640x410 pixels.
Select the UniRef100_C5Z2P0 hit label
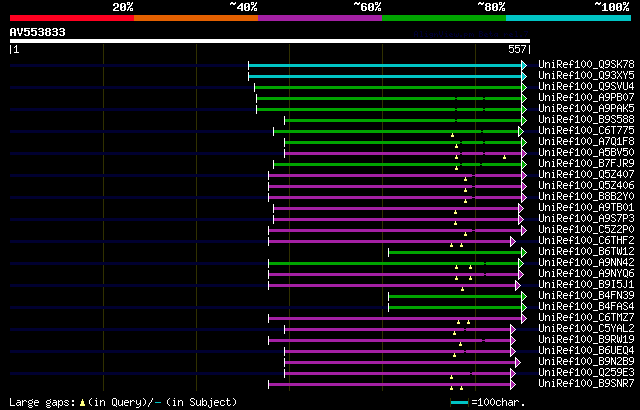pos(586,230)
